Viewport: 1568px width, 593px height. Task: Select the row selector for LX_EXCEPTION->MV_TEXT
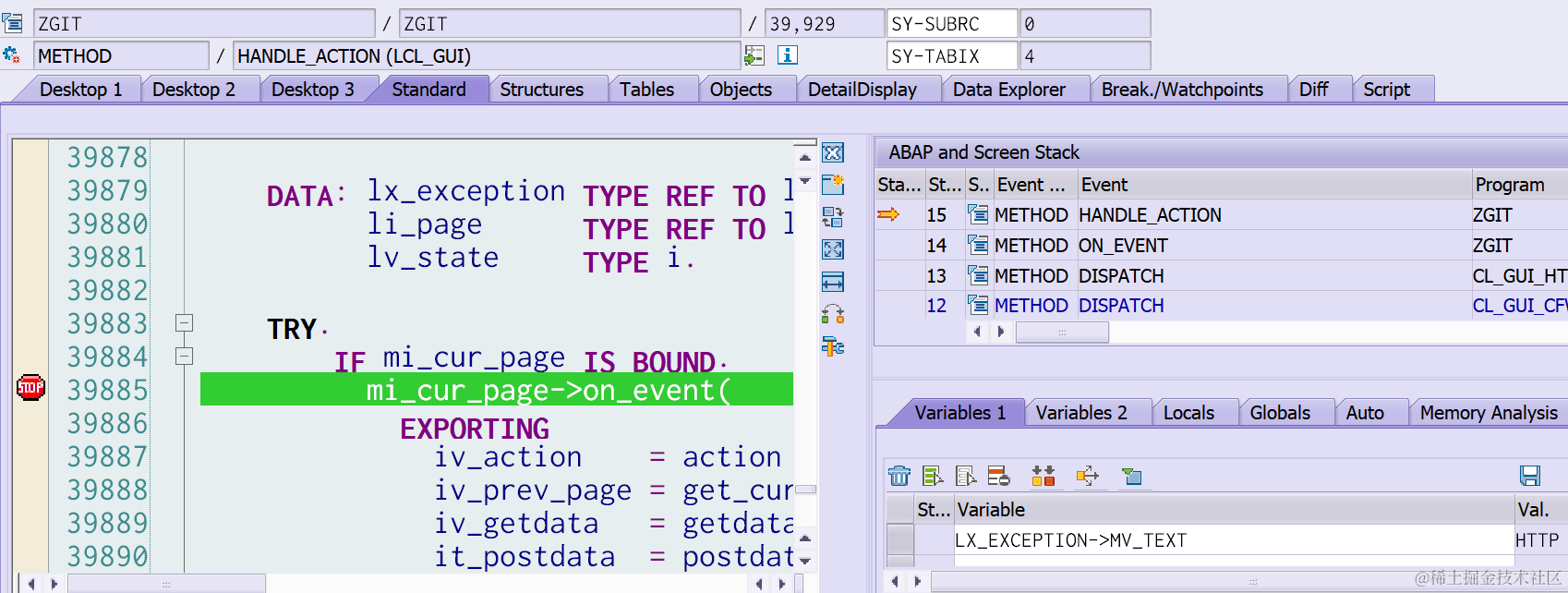pos(899,540)
